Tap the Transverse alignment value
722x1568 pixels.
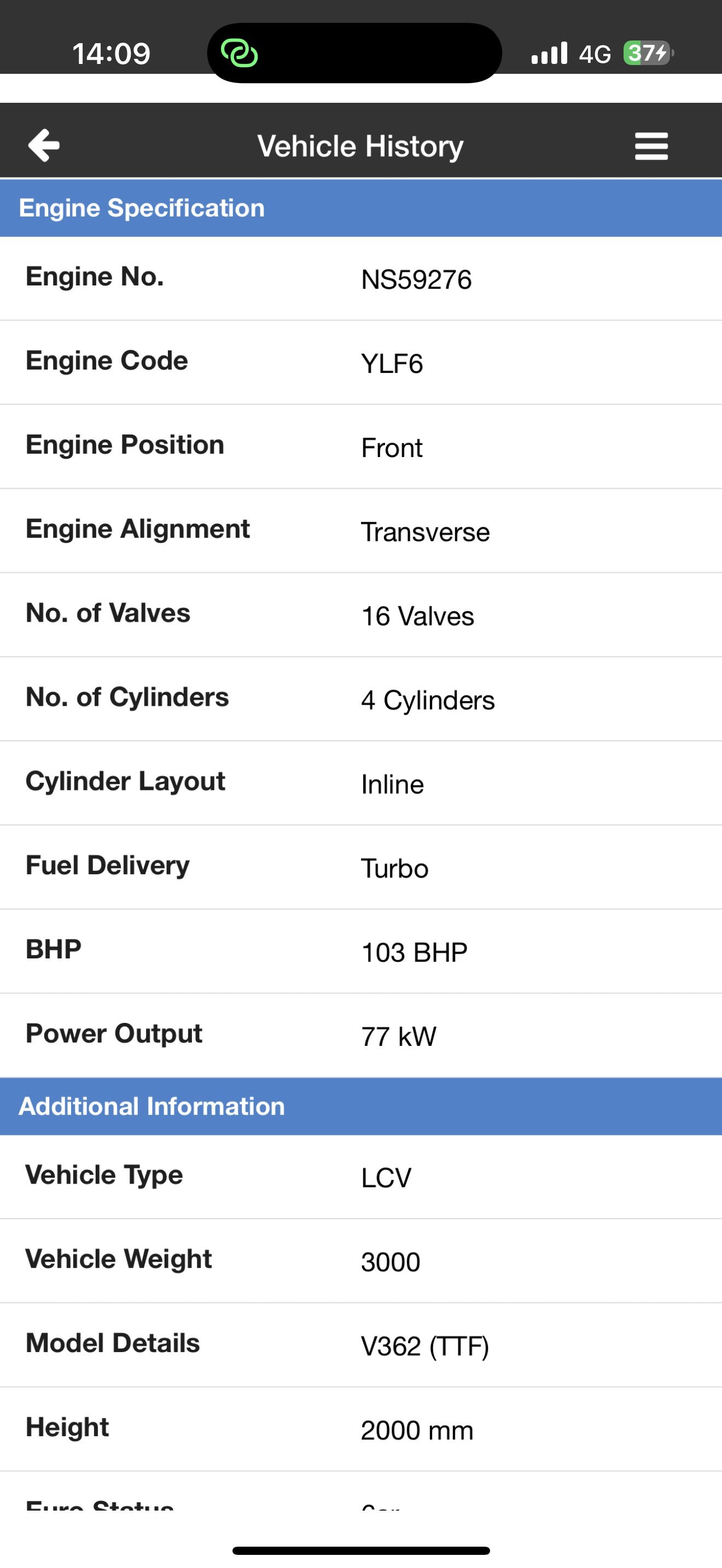(426, 532)
